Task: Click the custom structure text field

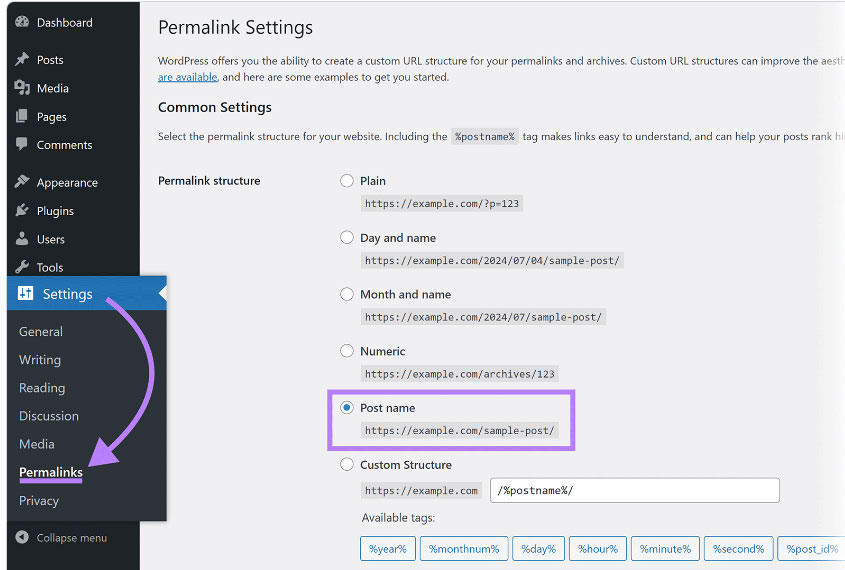Action: tap(634, 491)
